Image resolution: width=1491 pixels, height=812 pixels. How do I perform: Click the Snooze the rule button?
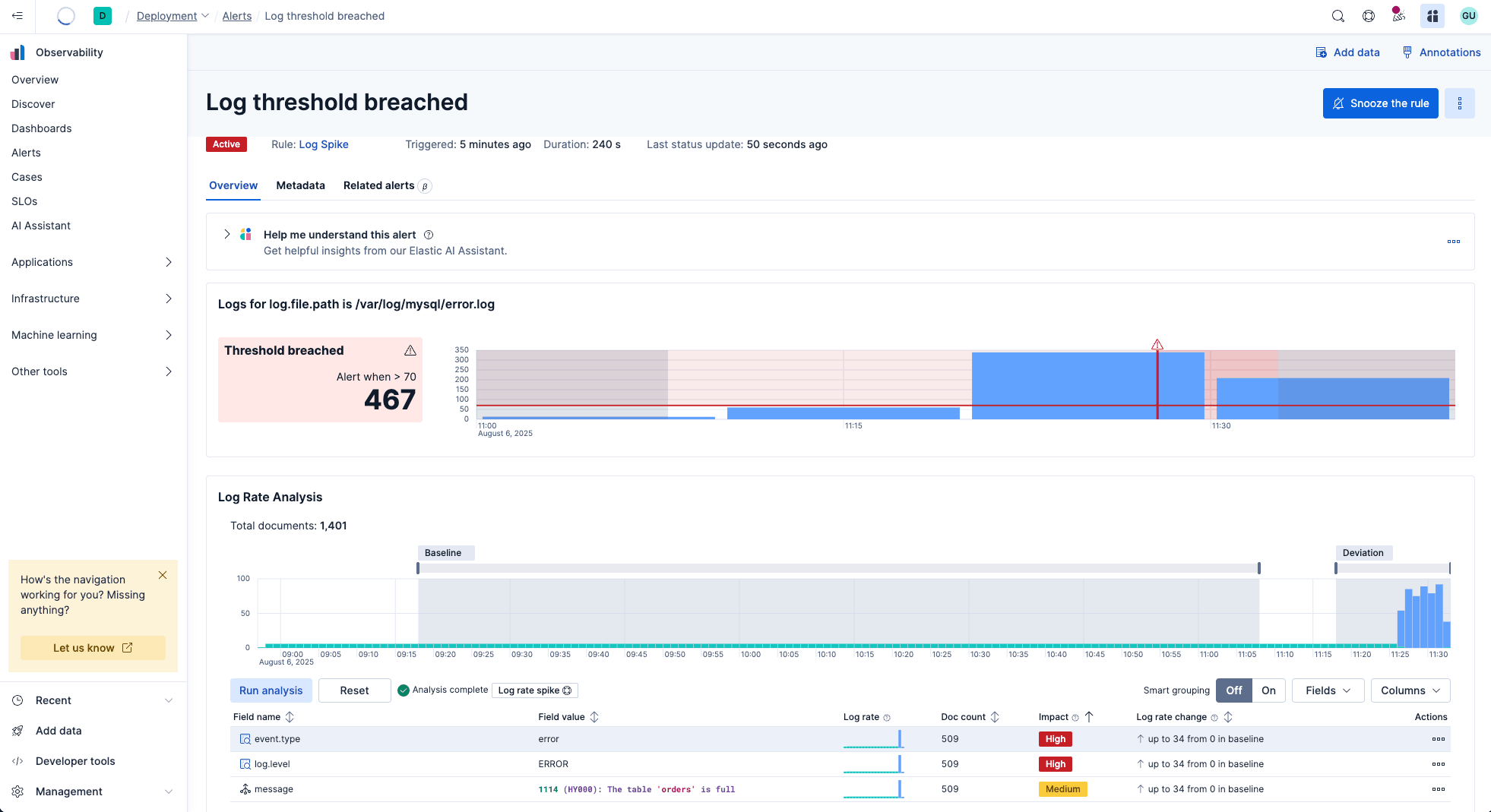(x=1380, y=103)
